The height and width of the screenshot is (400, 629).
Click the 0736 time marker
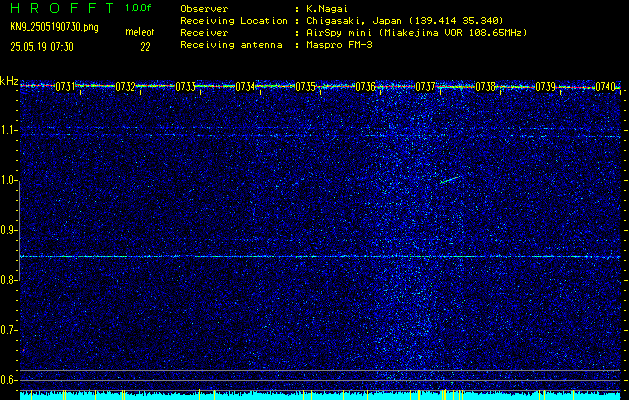pos(365,86)
